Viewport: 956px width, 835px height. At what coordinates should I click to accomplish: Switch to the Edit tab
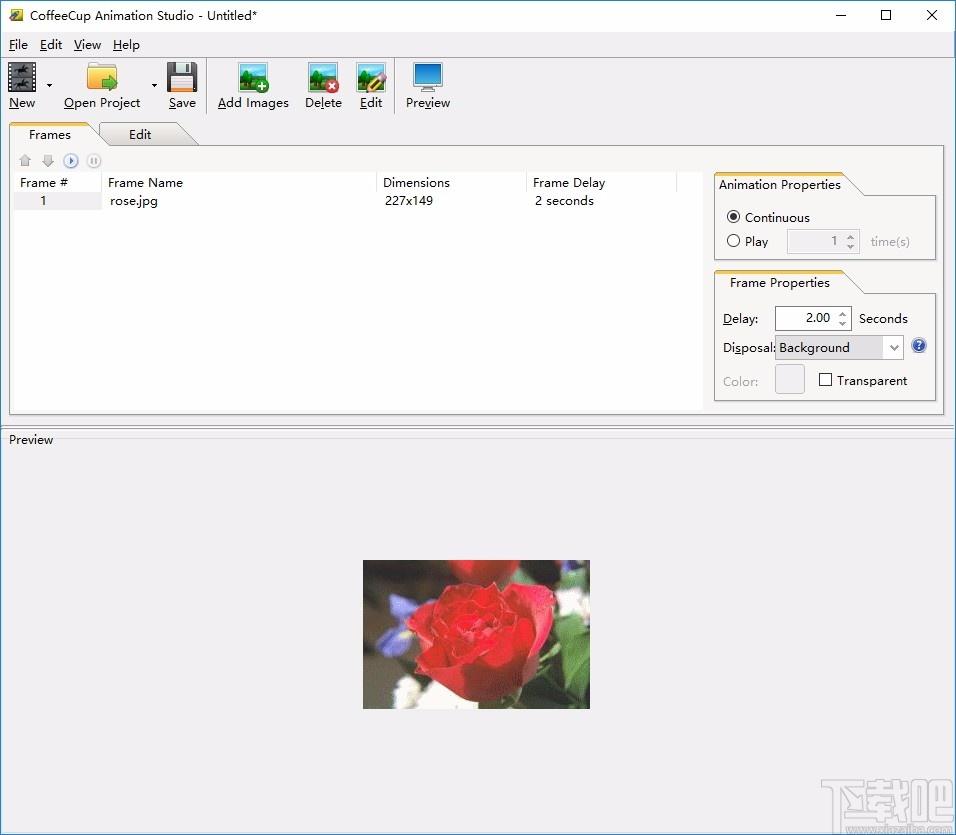[140, 135]
